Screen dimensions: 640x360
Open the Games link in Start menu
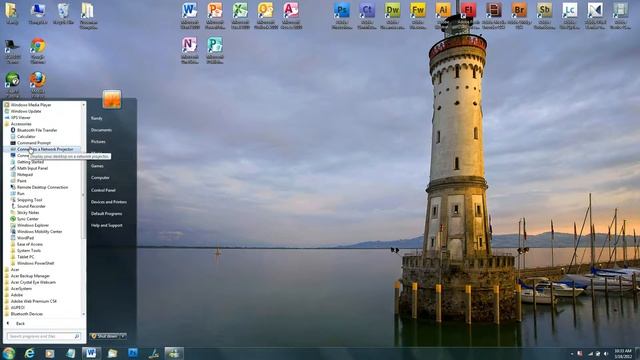click(97, 166)
